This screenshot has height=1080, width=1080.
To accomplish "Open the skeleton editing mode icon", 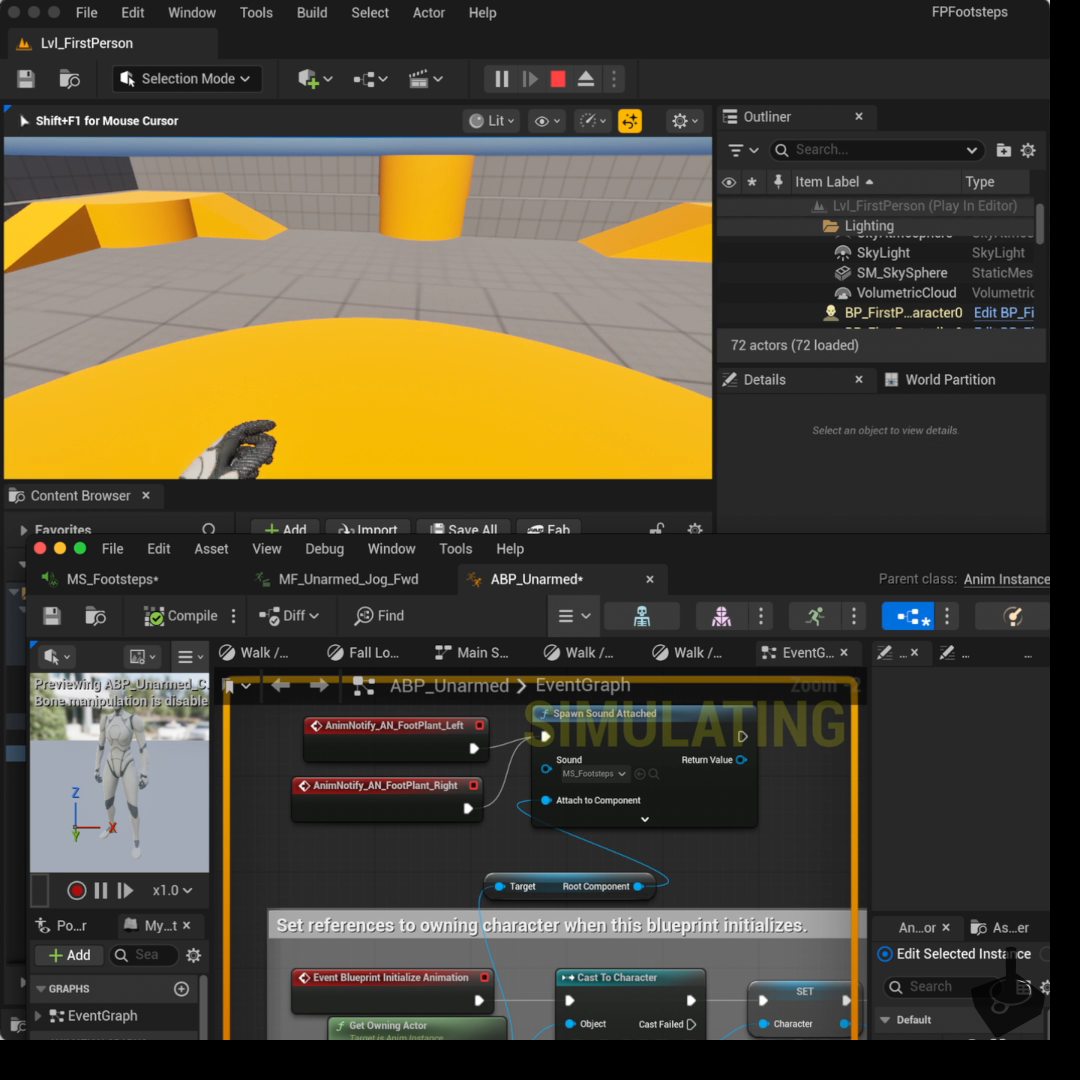I will [641, 616].
